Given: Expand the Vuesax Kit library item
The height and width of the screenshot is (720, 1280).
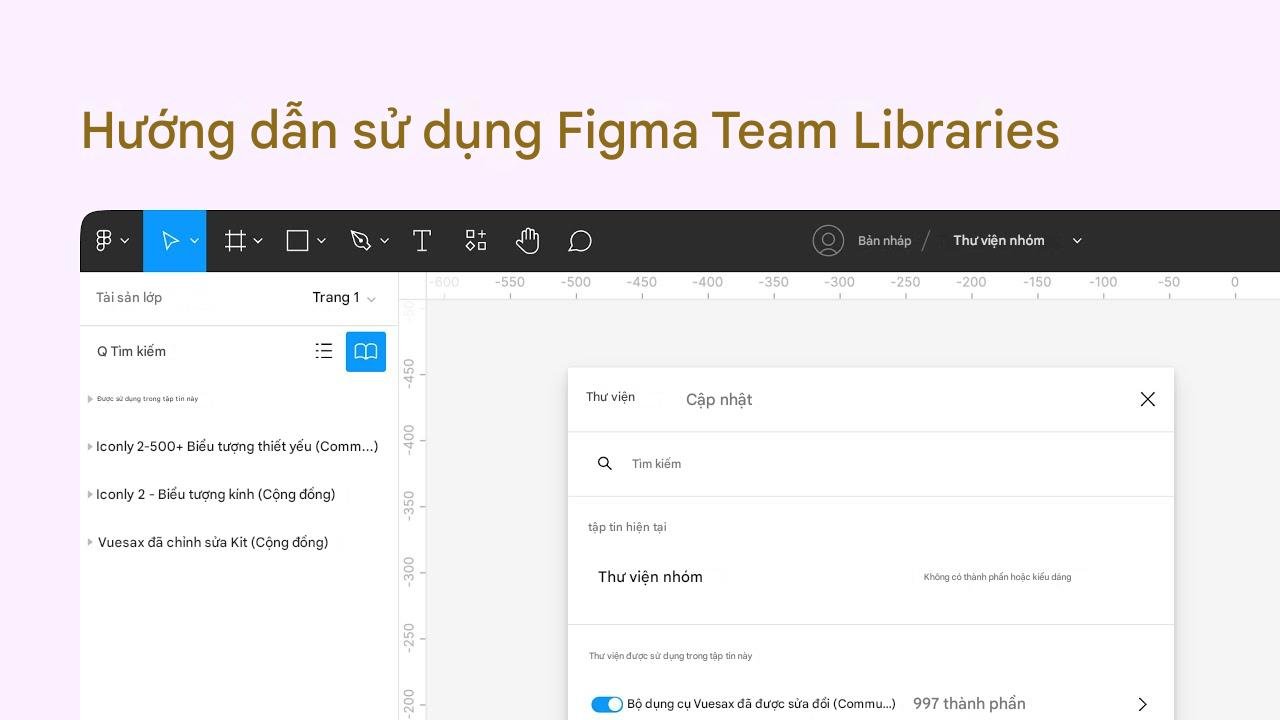Looking at the screenshot, I should point(90,543).
